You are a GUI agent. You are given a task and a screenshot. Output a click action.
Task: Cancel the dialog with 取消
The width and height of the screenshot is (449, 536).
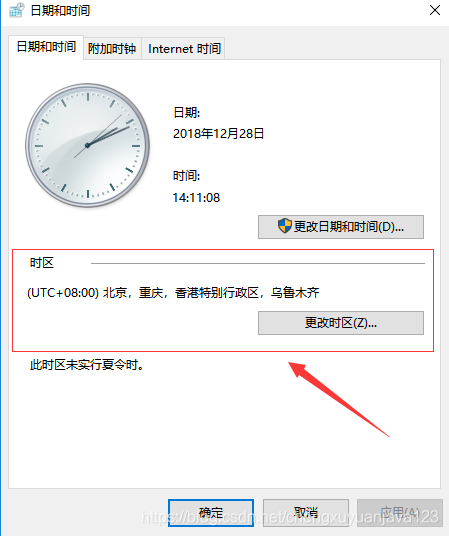(x=306, y=513)
